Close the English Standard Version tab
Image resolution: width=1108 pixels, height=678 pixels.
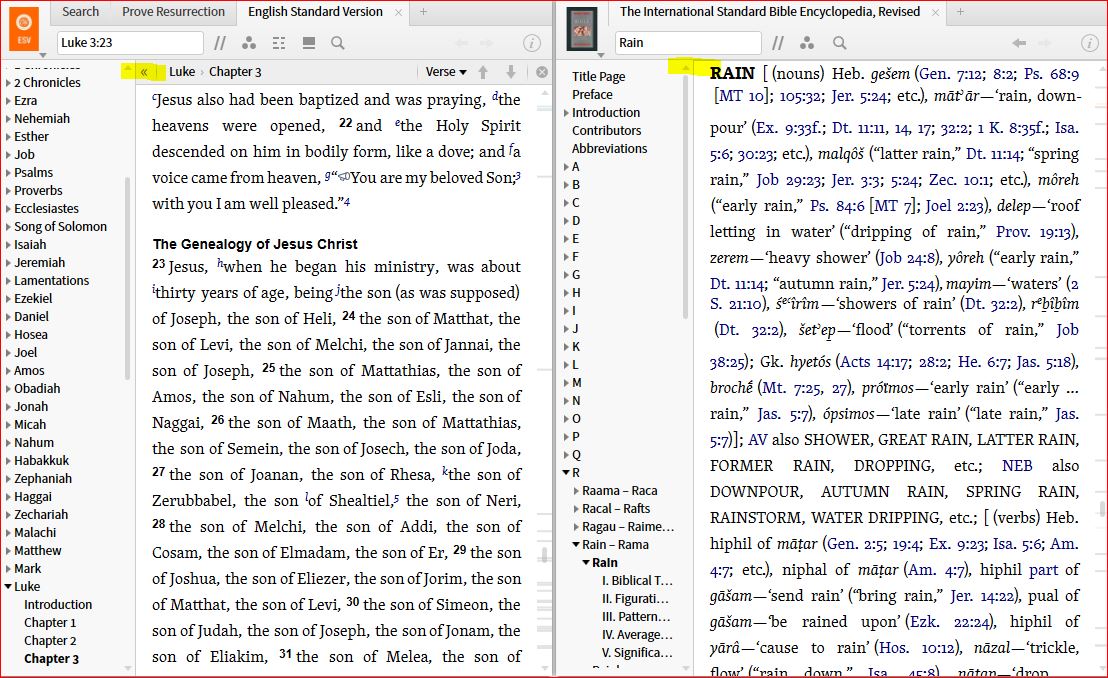click(399, 13)
